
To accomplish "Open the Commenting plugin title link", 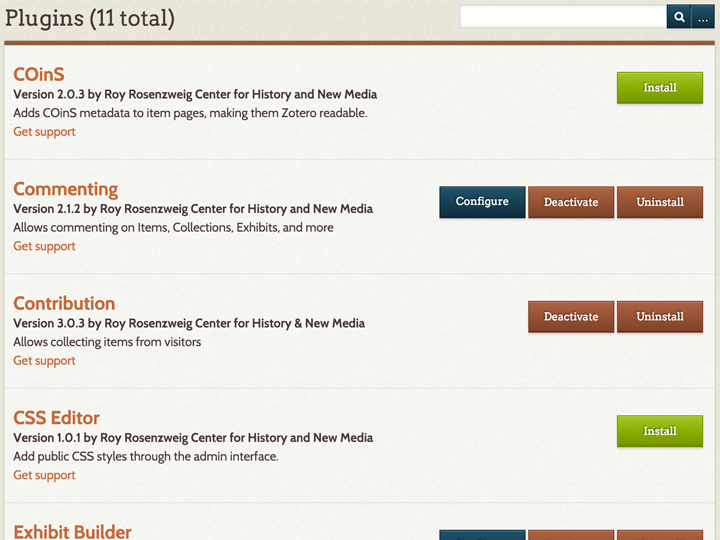I will pyautogui.click(x=66, y=189).
